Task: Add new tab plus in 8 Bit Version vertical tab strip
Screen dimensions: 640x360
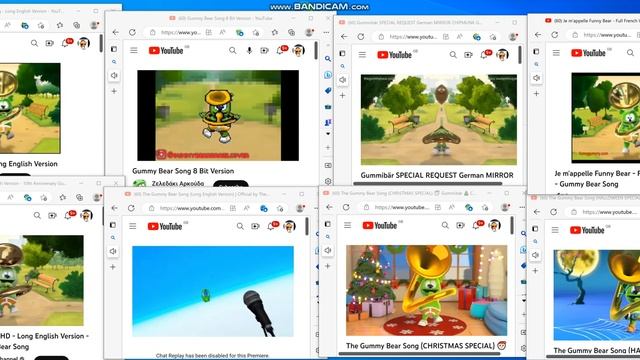Action: [x=114, y=91]
